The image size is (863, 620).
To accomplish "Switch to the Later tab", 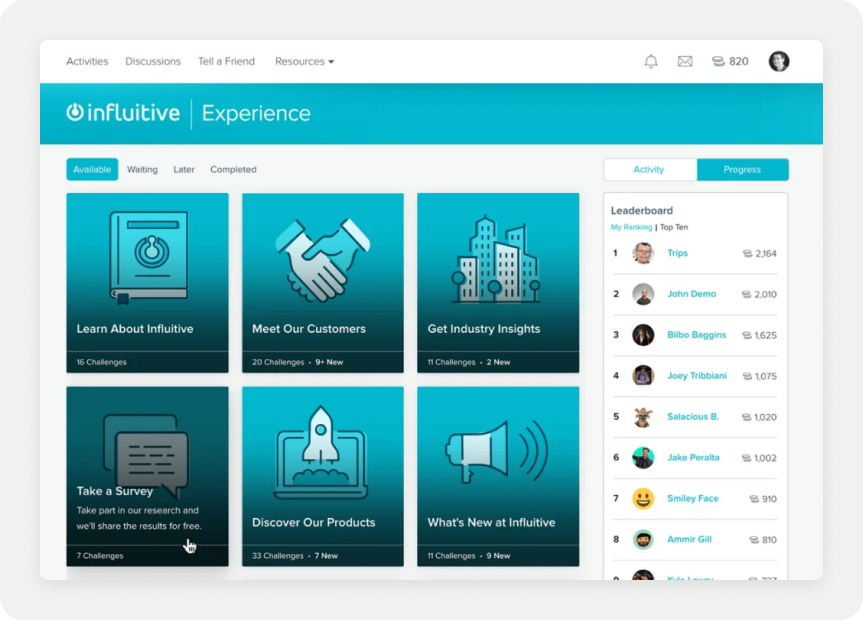I will (x=184, y=170).
